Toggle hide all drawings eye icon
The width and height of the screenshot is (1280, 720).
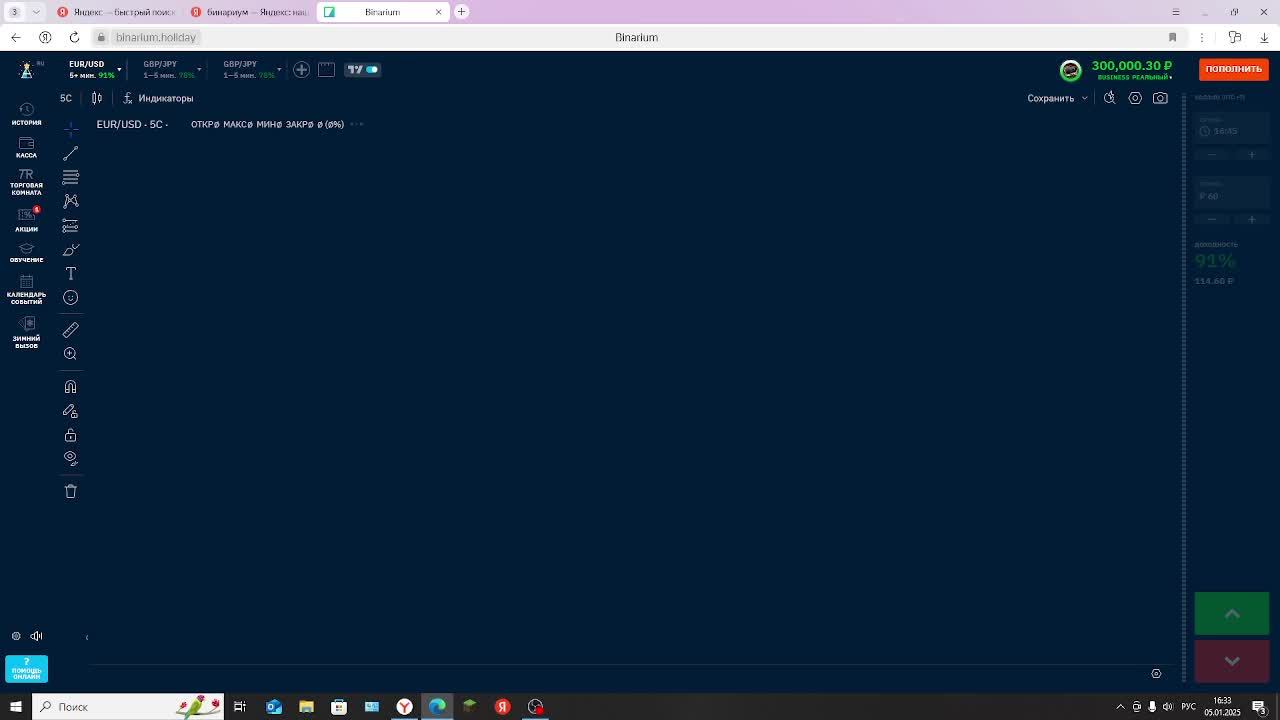[70, 458]
